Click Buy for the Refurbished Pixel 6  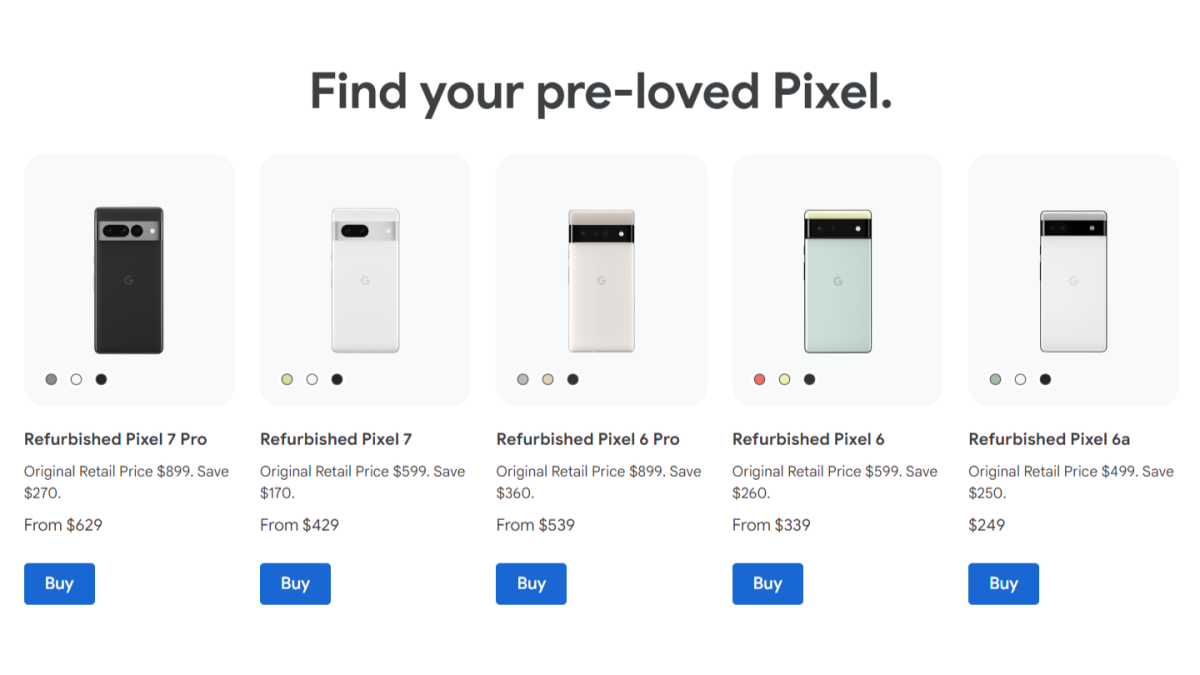pyautogui.click(x=767, y=583)
